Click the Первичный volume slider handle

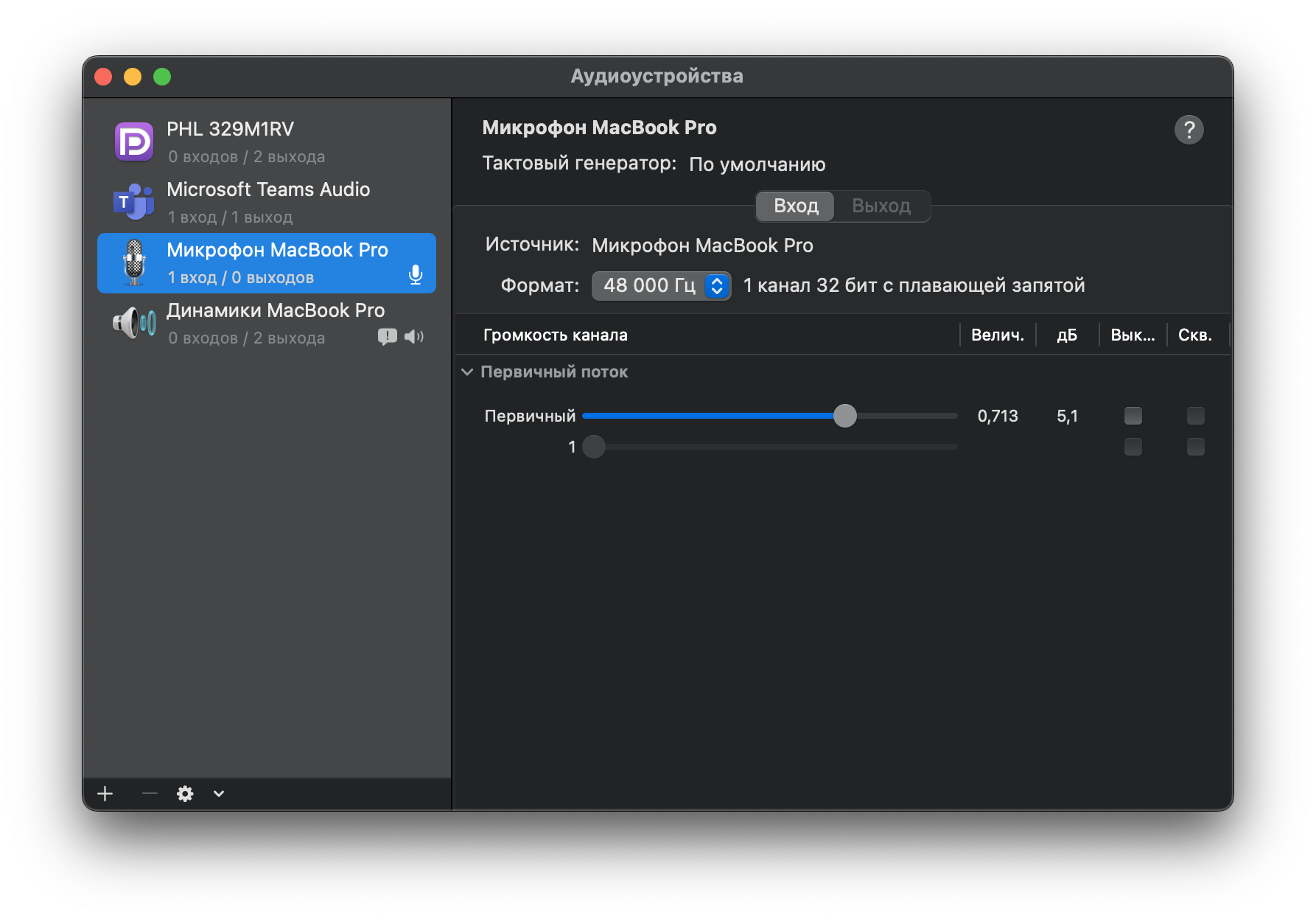point(845,416)
